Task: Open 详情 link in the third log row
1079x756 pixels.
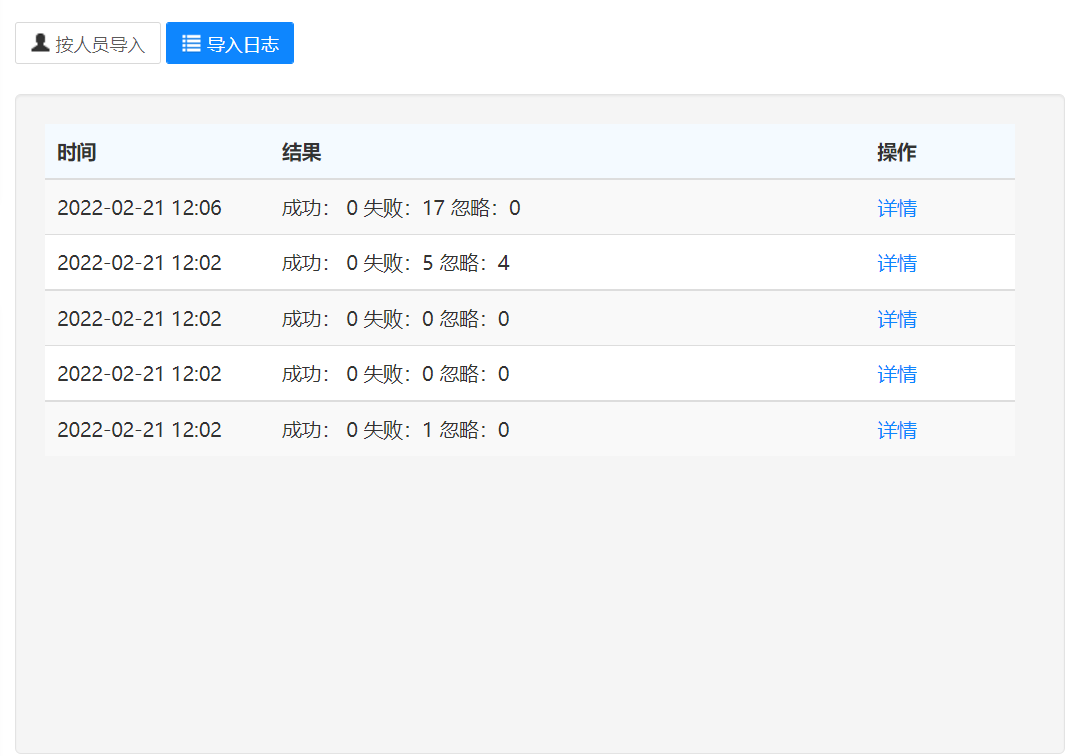Action: tap(897, 319)
